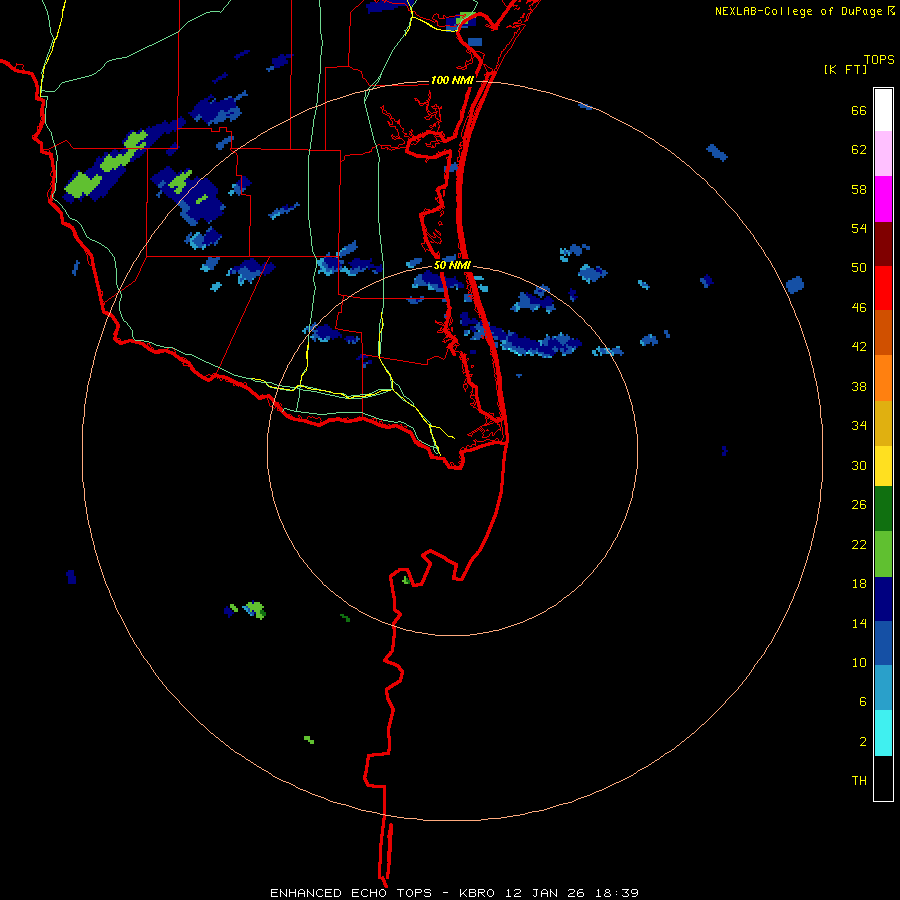Image resolution: width=900 pixels, height=900 pixels.
Task: Click legend value 18
Action: [859, 584]
